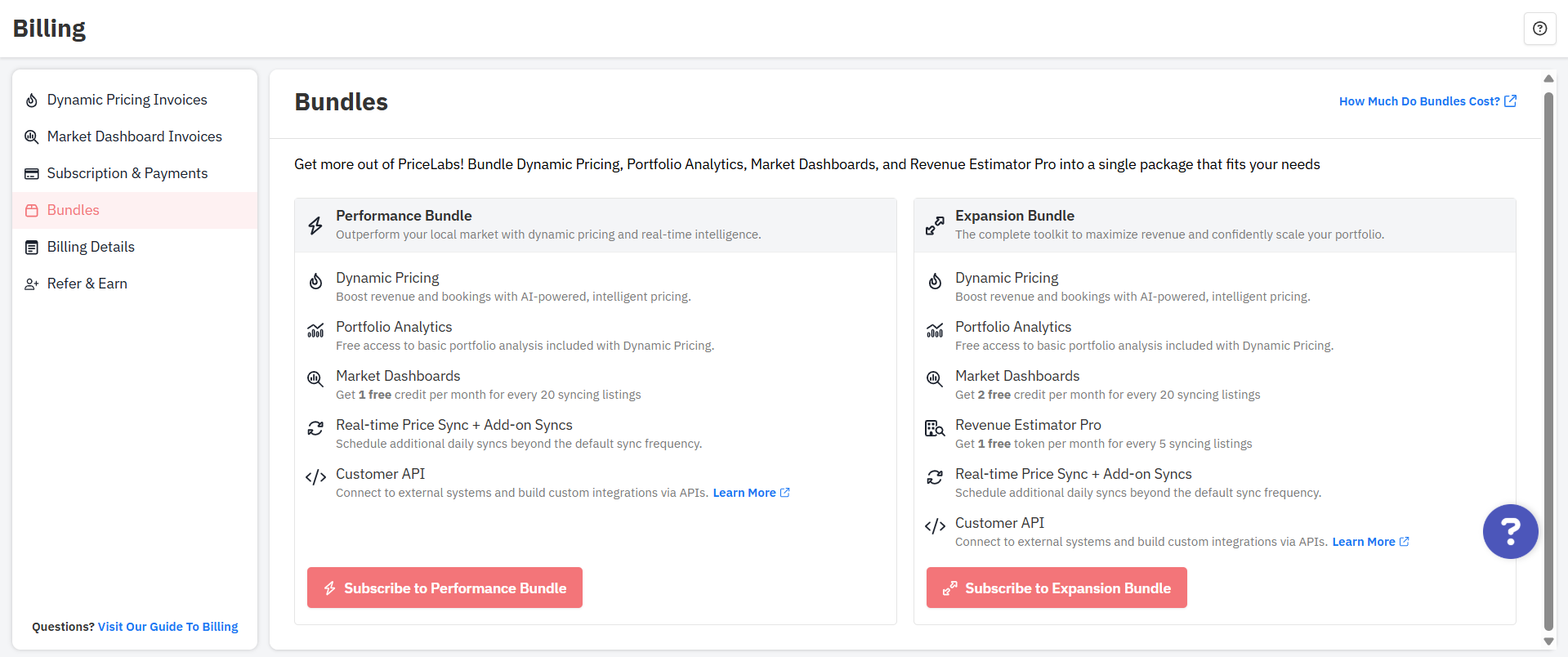Image resolution: width=1568 pixels, height=657 pixels.
Task: Click the Market Dashboard Invoices magnifier icon
Action: [32, 136]
